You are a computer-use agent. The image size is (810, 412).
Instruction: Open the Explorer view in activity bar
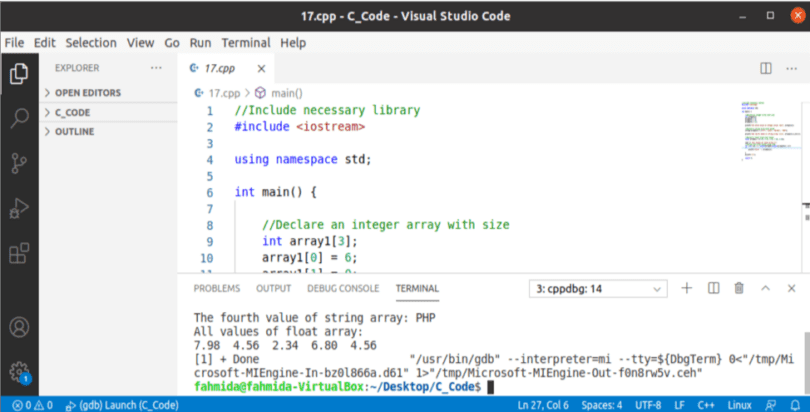(x=19, y=73)
